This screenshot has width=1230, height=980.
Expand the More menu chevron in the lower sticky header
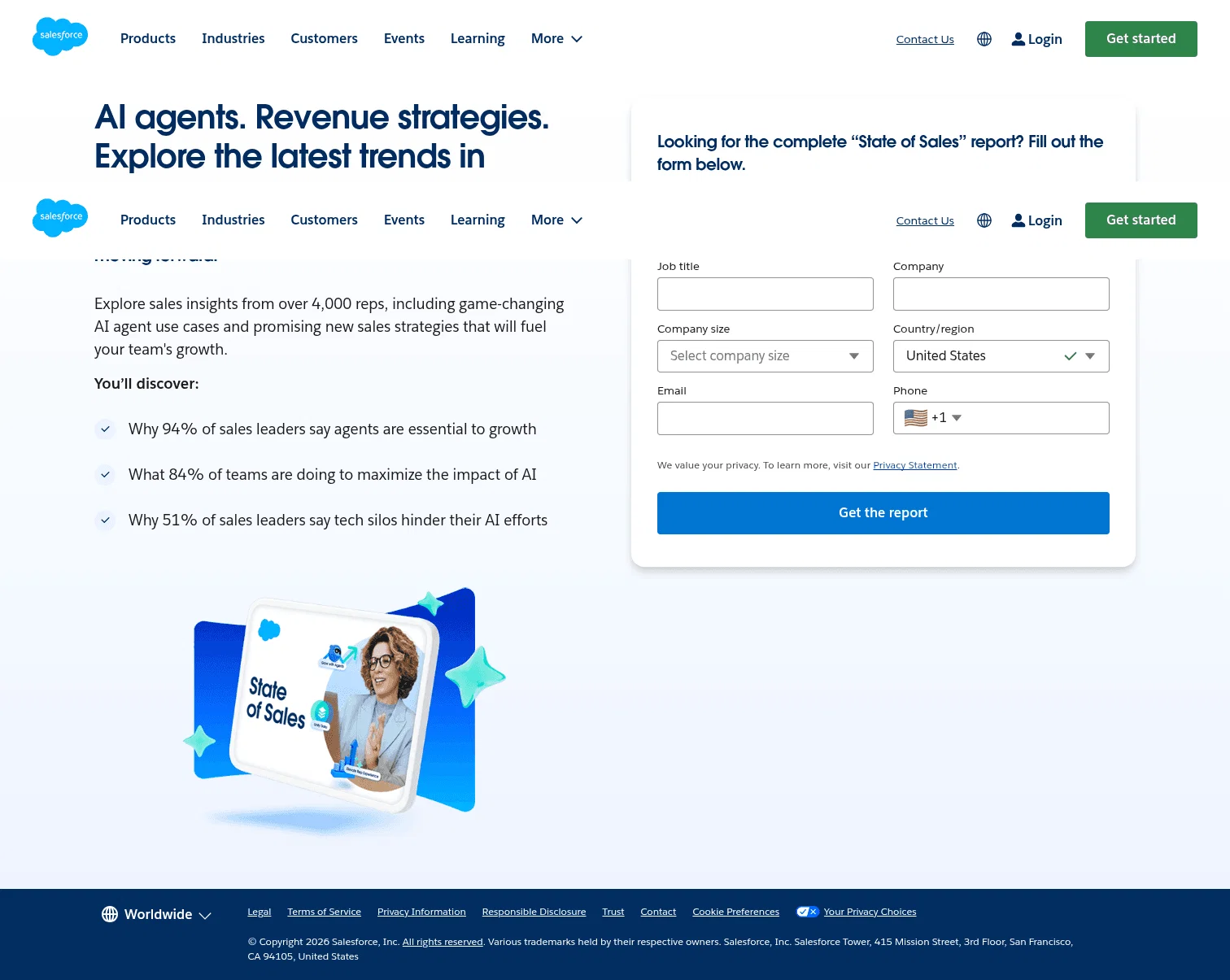pos(577,220)
